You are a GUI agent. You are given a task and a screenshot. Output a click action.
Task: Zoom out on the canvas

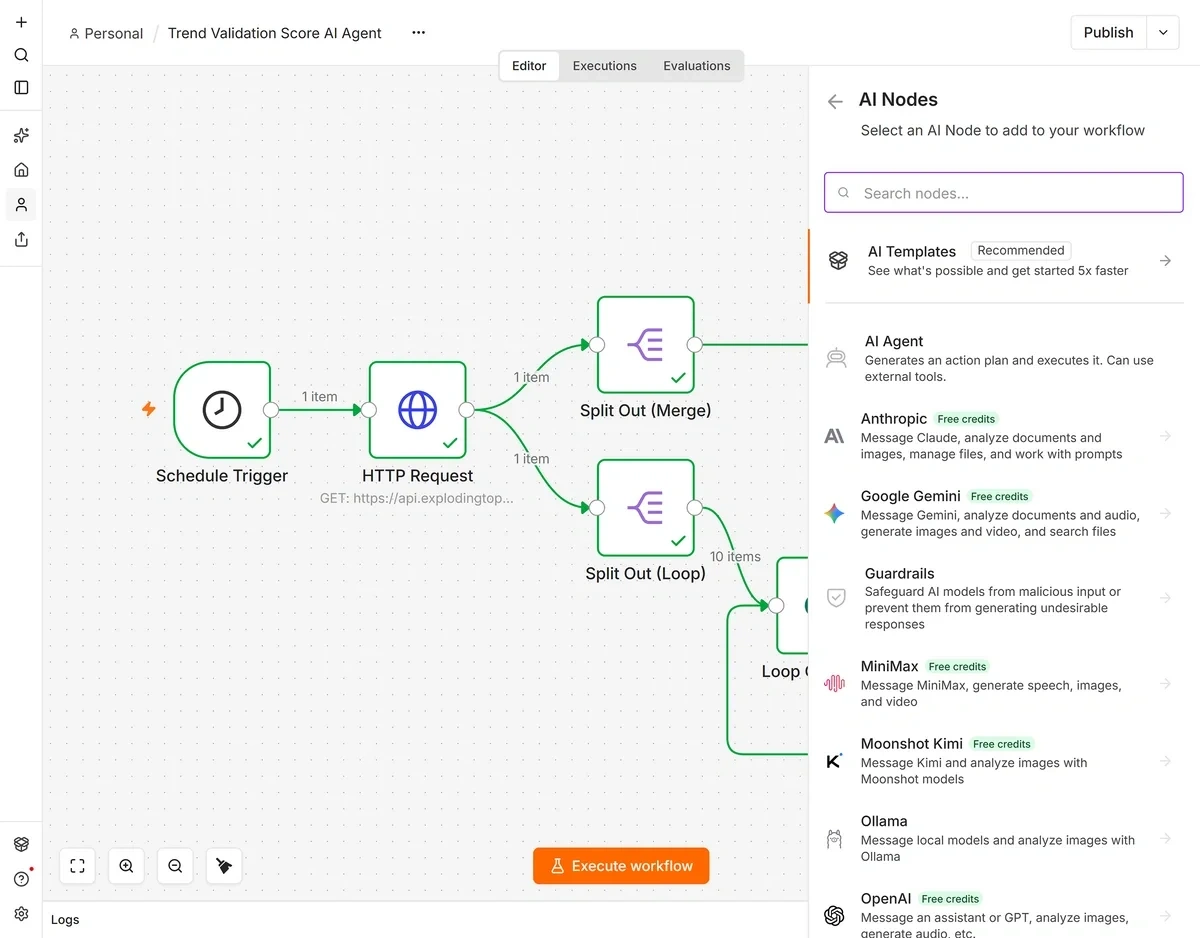pos(175,866)
